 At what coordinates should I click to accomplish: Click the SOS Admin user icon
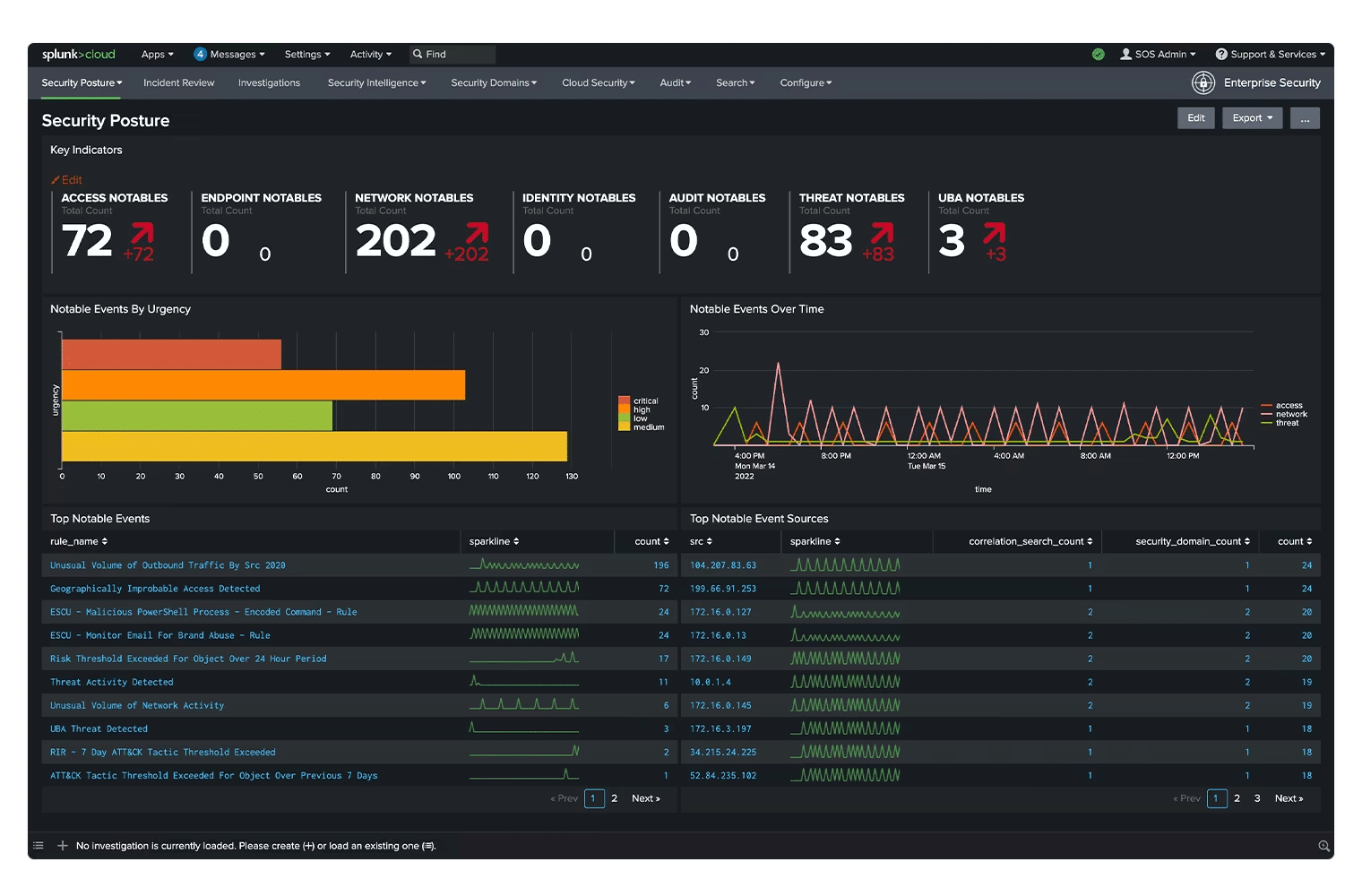pos(1125,54)
